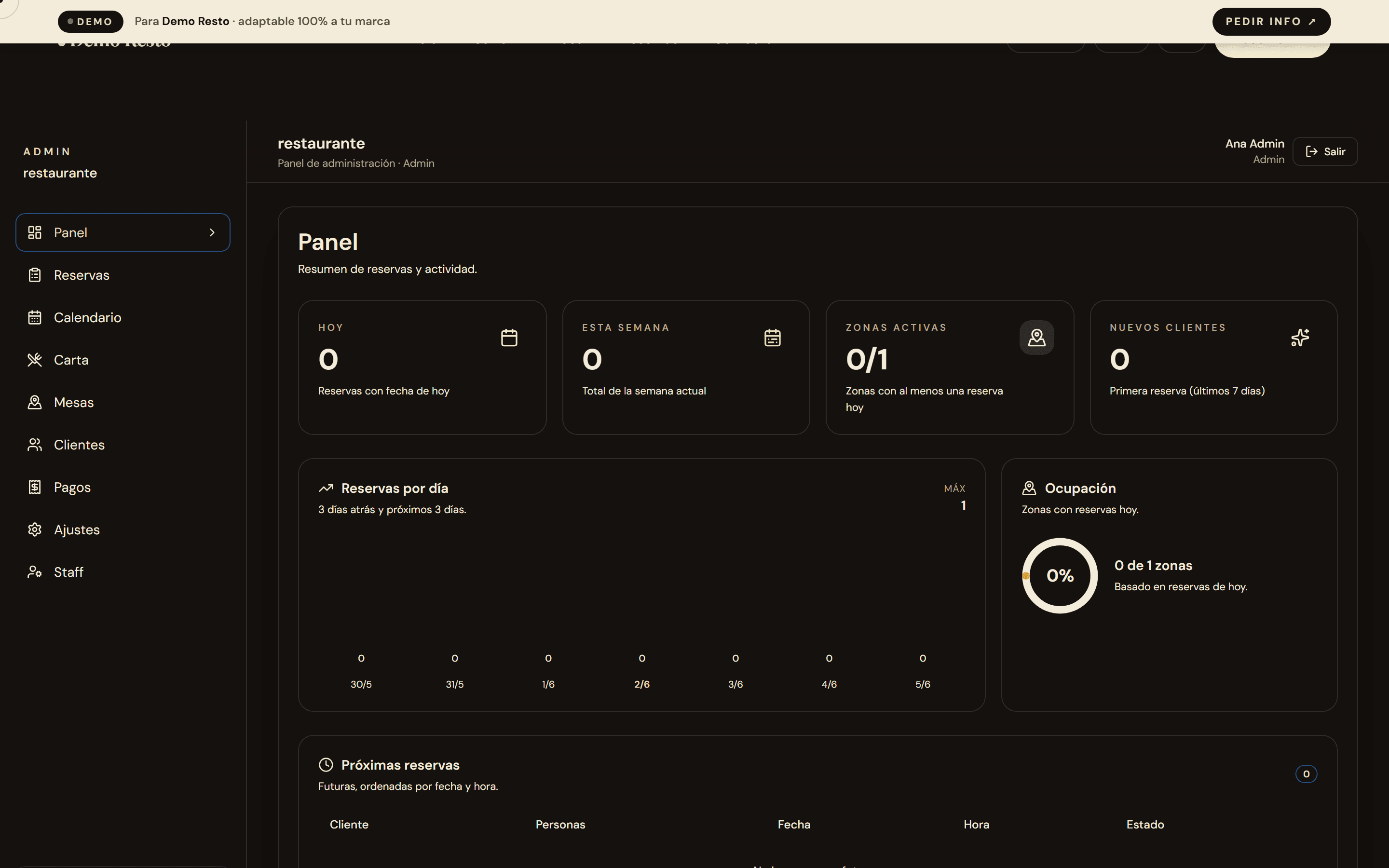Click 'Reservas con fecha de hoy' text

tap(383, 391)
